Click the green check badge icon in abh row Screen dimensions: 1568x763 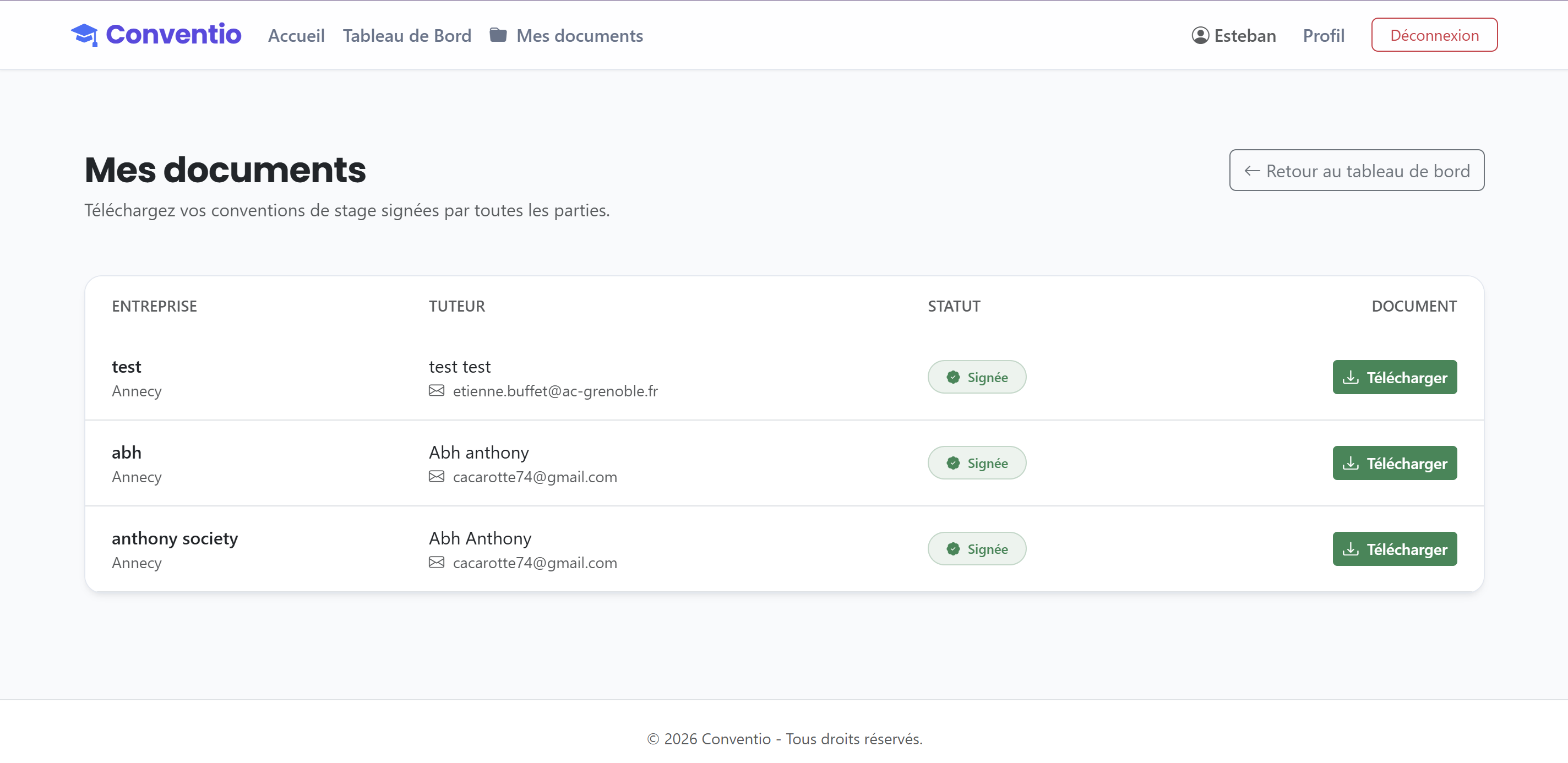pos(953,463)
